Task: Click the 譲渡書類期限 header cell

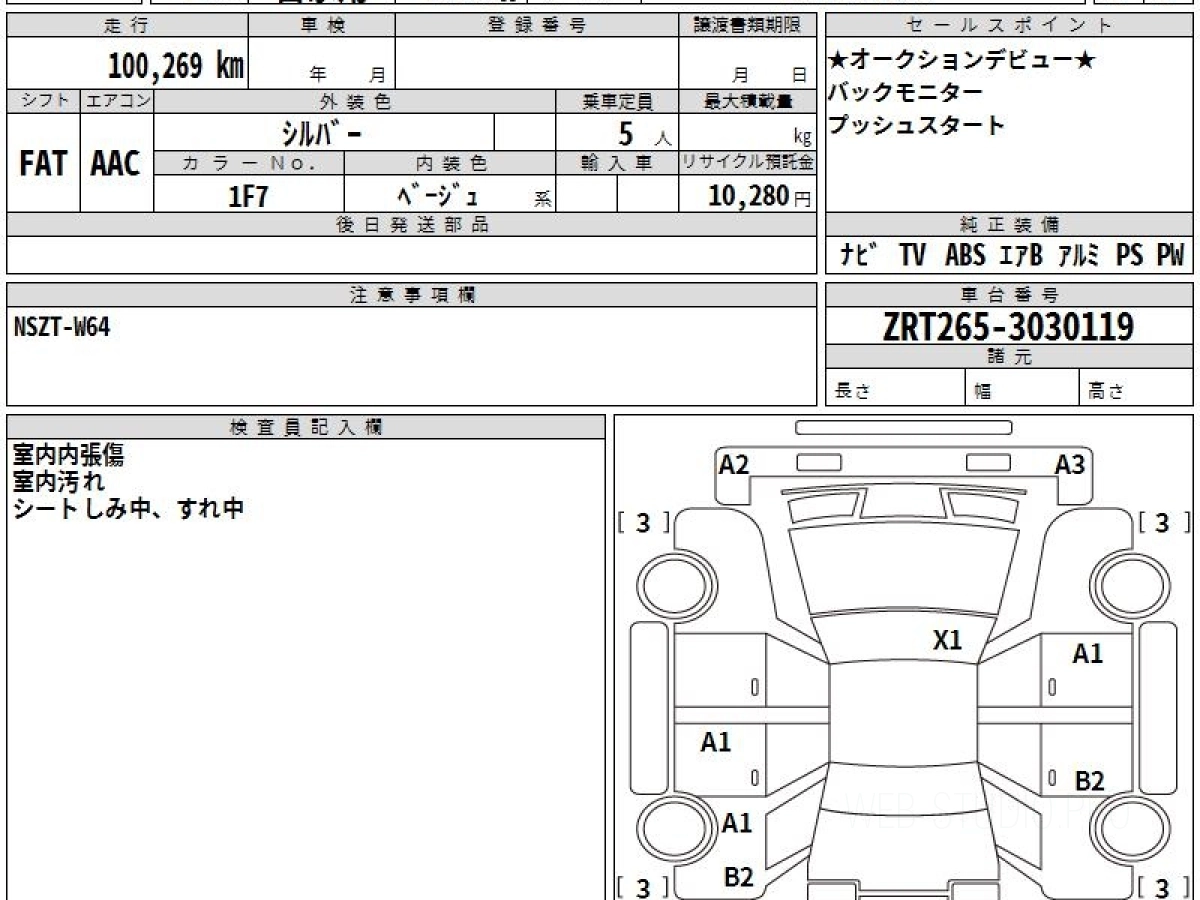Action: tap(747, 26)
